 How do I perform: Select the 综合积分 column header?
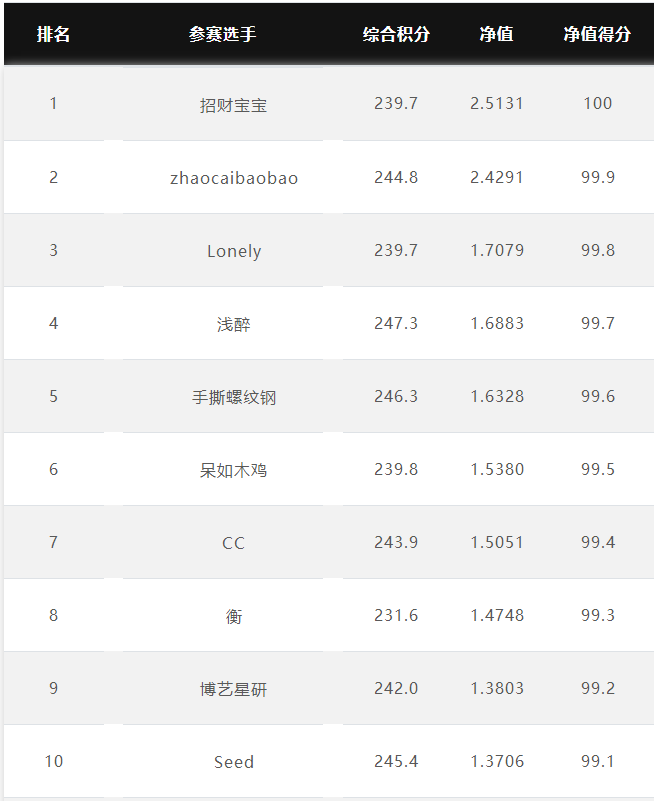coord(396,34)
